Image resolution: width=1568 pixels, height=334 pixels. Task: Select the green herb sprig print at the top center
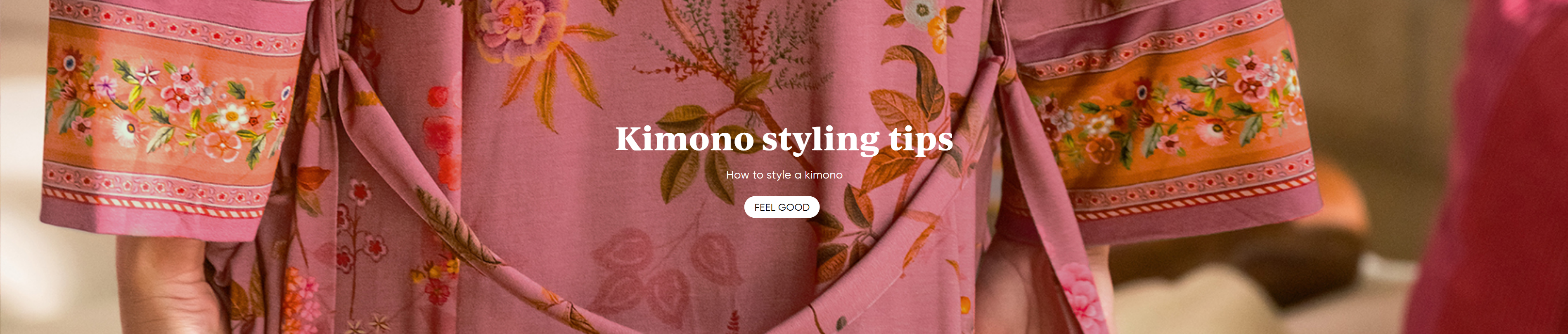coord(730,49)
